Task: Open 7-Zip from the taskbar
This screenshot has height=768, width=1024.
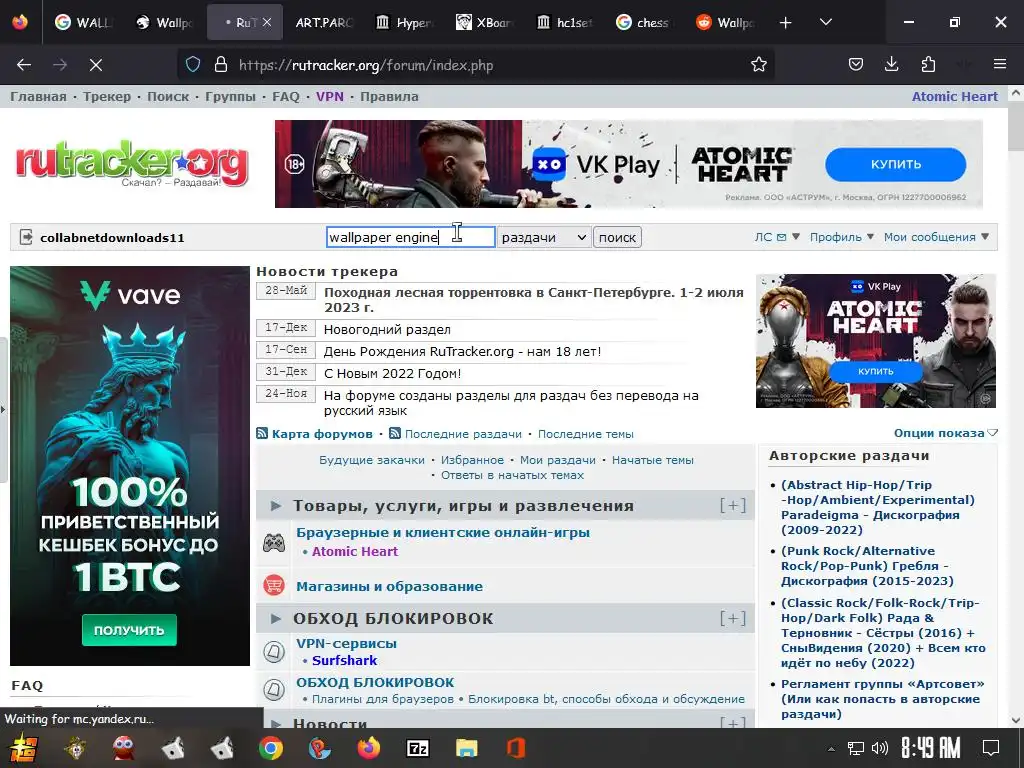Action: pos(418,748)
